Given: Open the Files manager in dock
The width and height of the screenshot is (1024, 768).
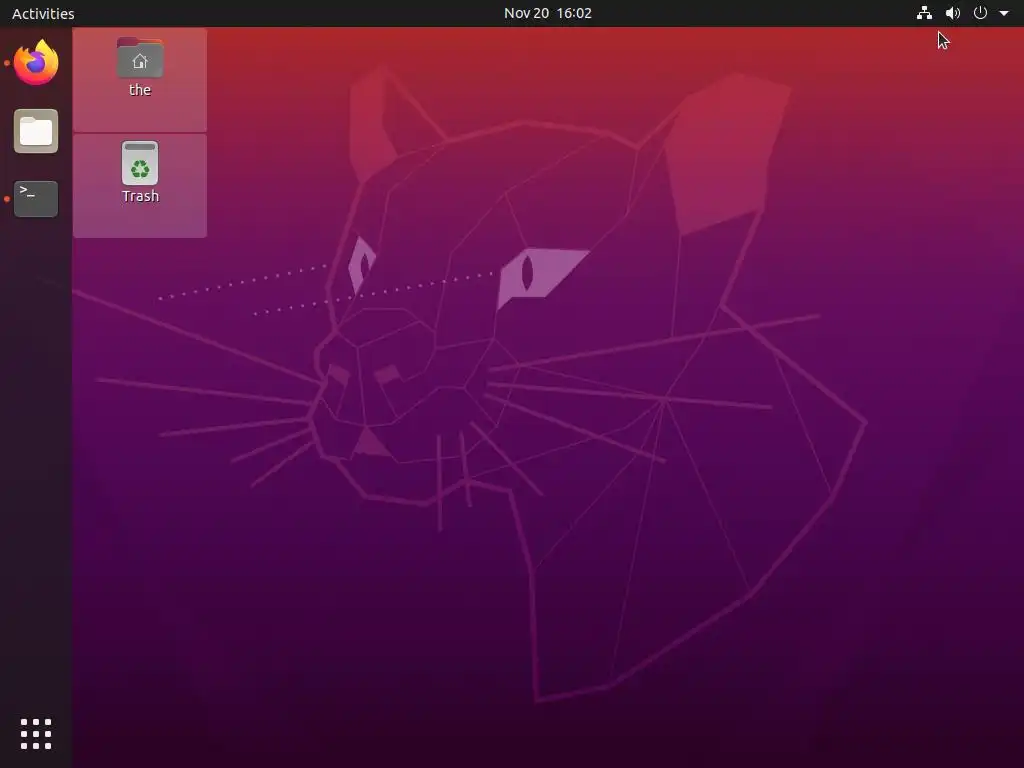Looking at the screenshot, I should point(36,131).
